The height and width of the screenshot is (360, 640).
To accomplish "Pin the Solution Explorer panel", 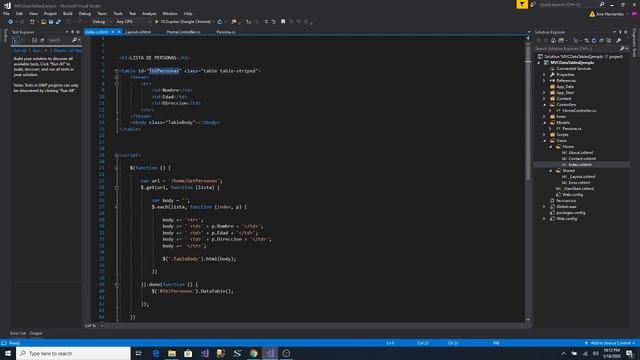I will pyautogui.click(x=620, y=32).
